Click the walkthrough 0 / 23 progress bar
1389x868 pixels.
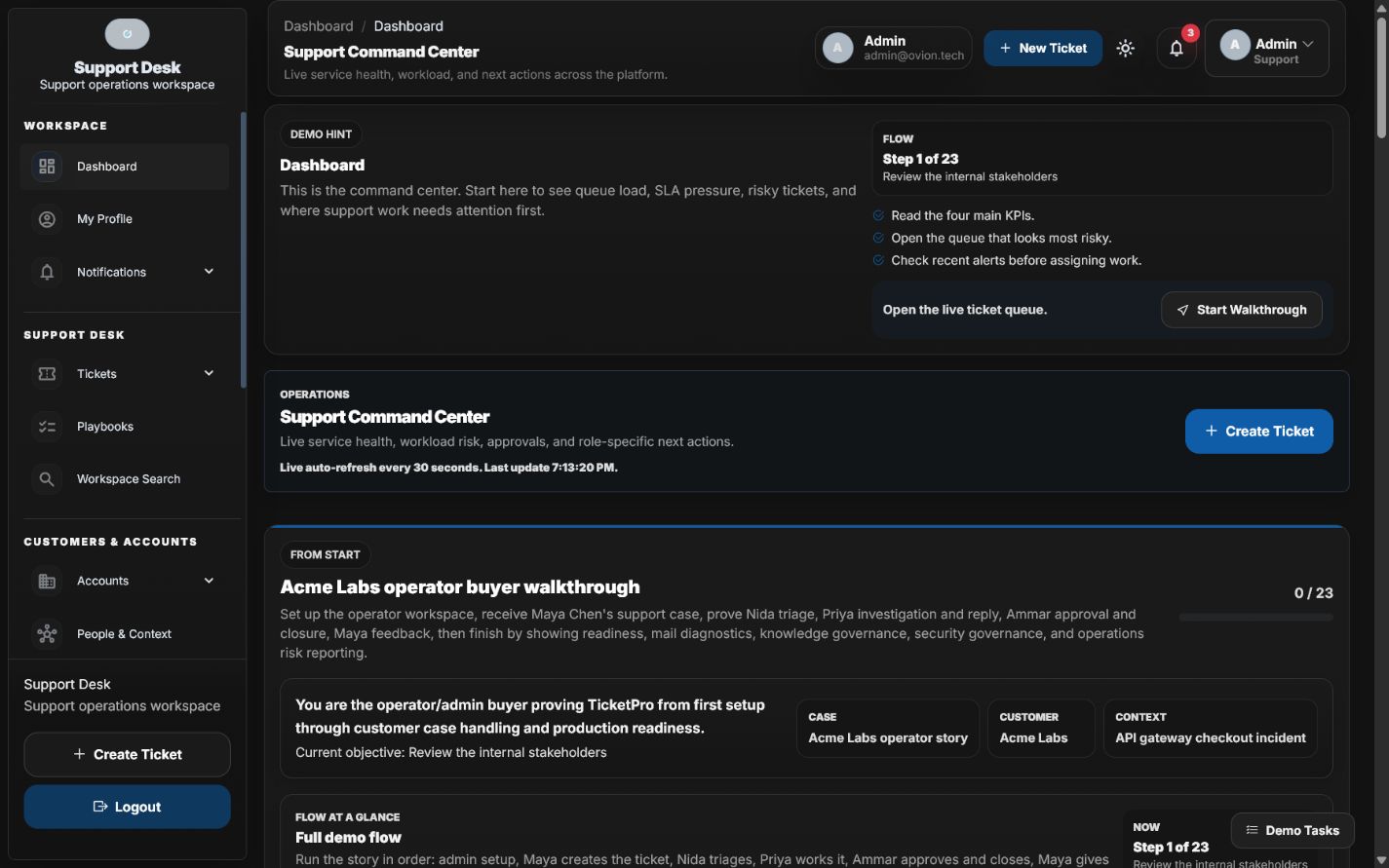1255,618
